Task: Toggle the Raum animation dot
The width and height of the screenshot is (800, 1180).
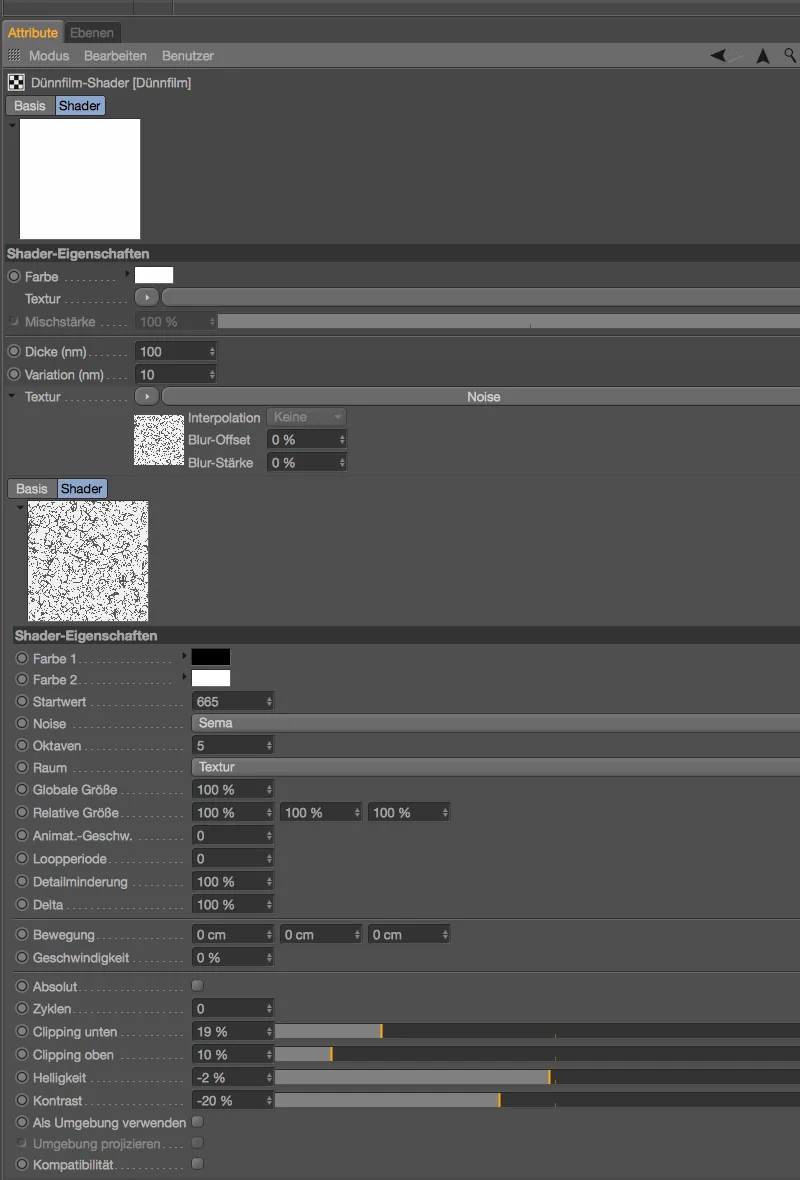Action: [22, 768]
